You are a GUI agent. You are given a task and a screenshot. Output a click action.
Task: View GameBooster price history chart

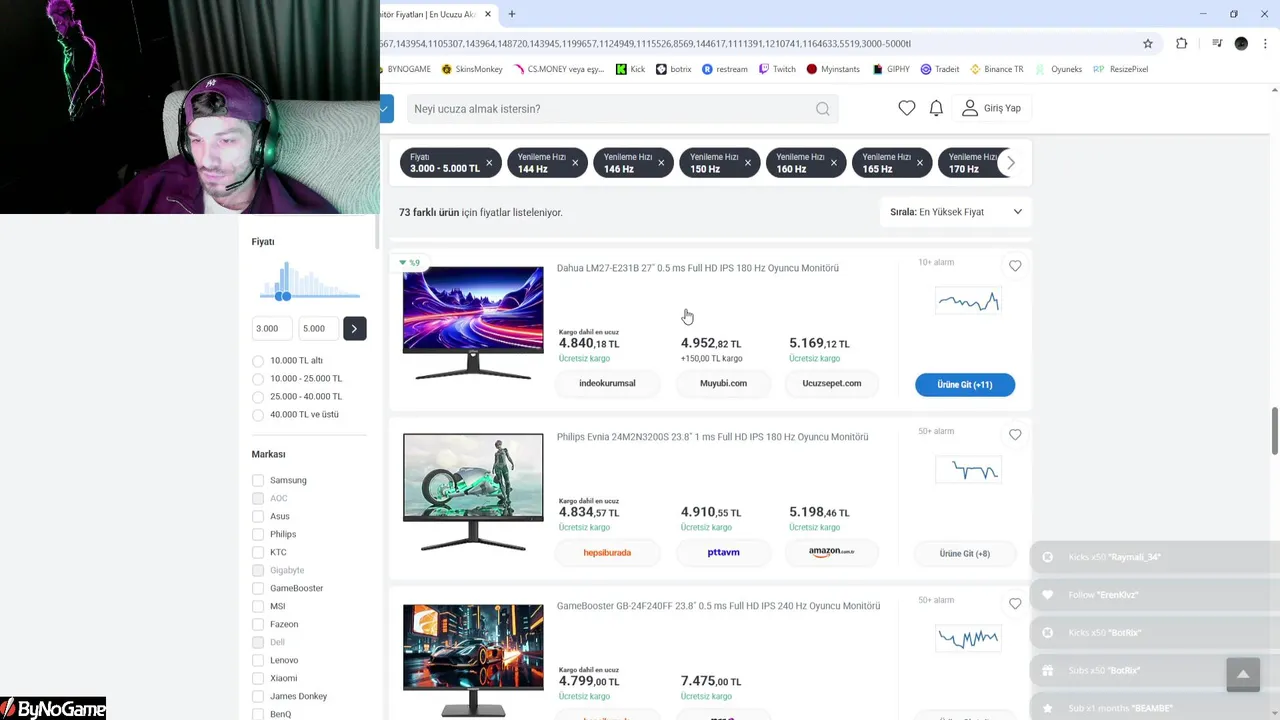tap(967, 637)
